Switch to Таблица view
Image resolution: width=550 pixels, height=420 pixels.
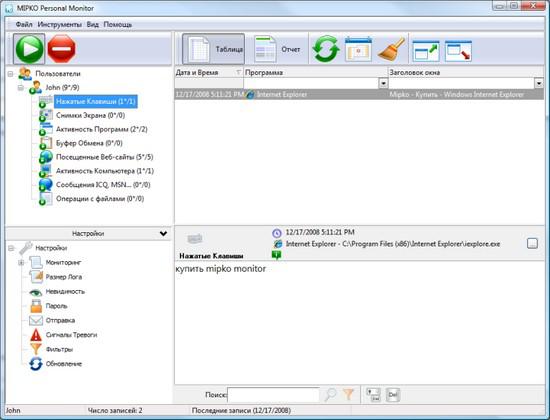213,49
